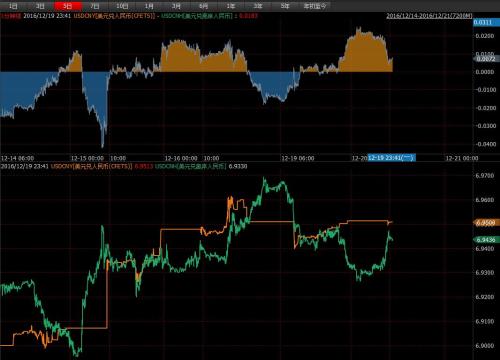The width and height of the screenshot is (500, 360).
Task: Select the 10日 range tab
Action: (x=122, y=6)
